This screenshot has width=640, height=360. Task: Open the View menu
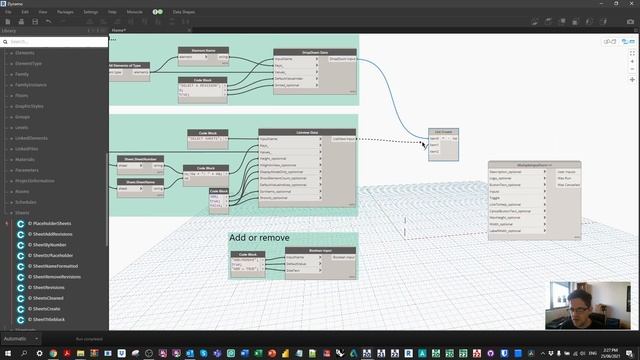click(42, 12)
